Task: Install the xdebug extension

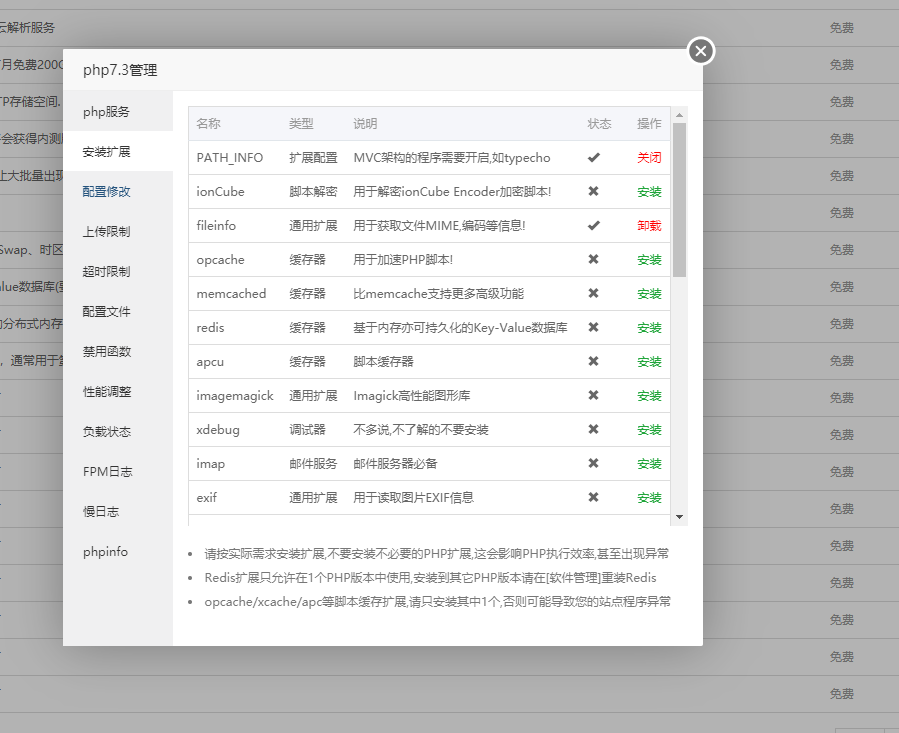Action: point(649,430)
